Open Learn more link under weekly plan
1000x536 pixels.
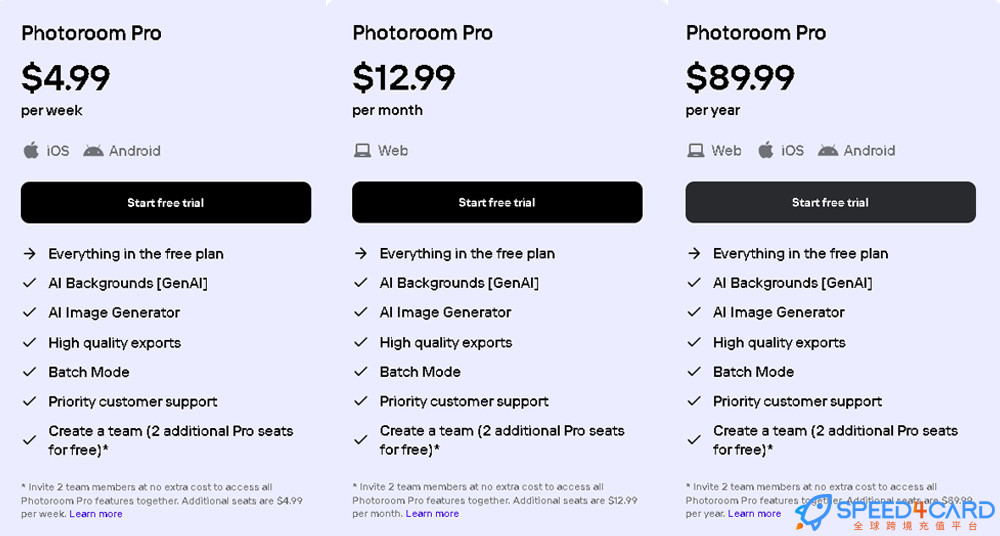pos(96,514)
